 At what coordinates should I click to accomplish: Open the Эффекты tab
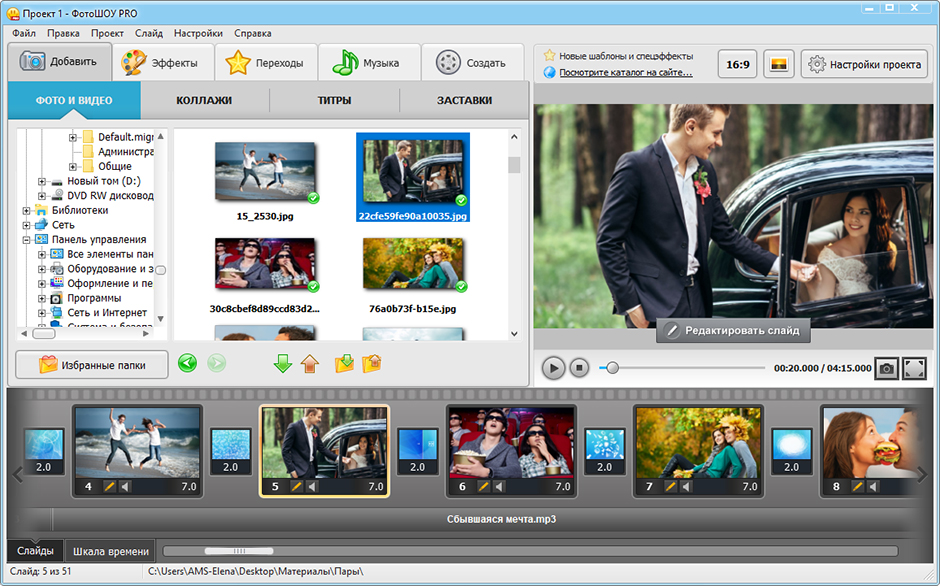[163, 63]
